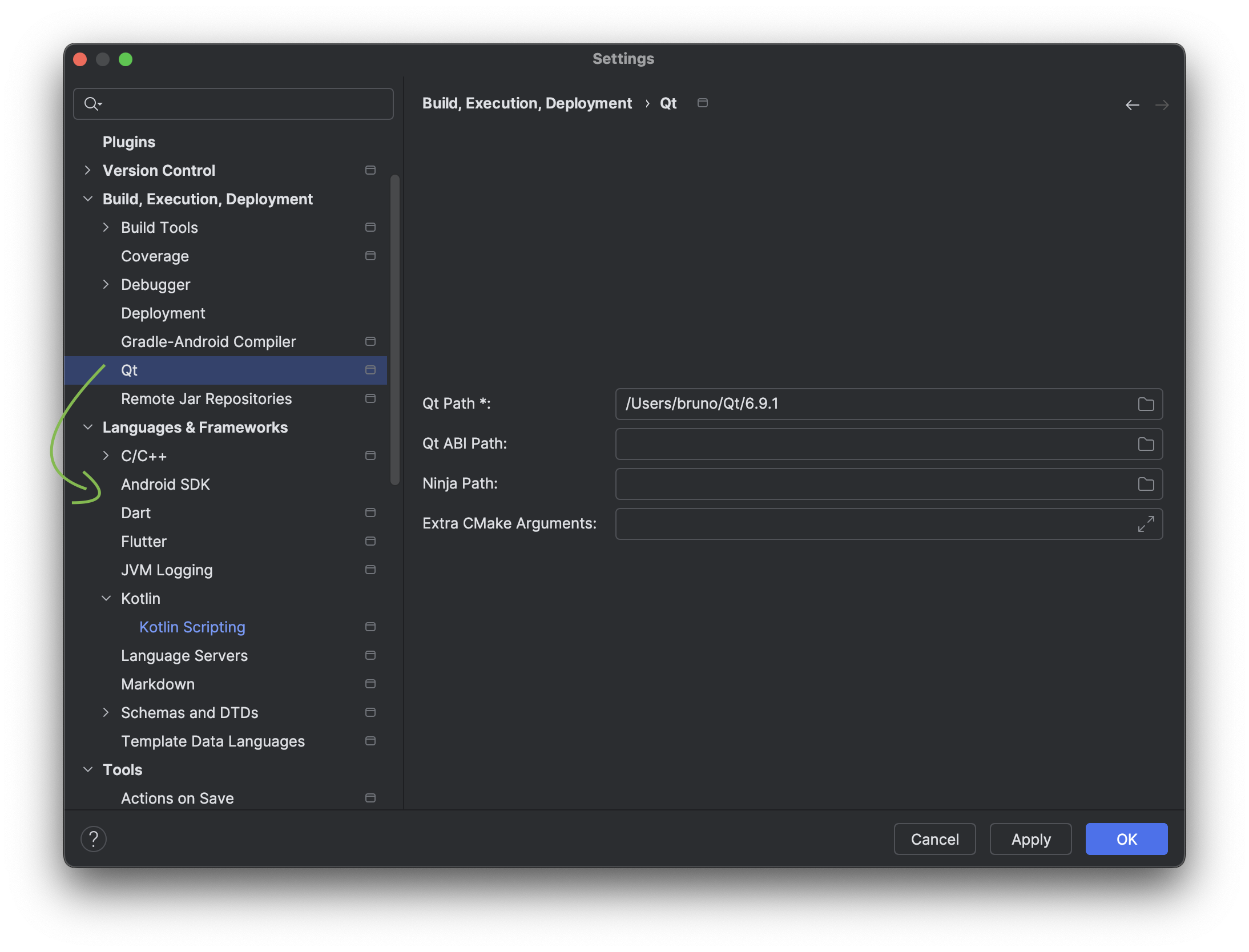This screenshot has height=952, width=1249.
Task: Collapse the Kotlin tree node
Action: (106, 598)
